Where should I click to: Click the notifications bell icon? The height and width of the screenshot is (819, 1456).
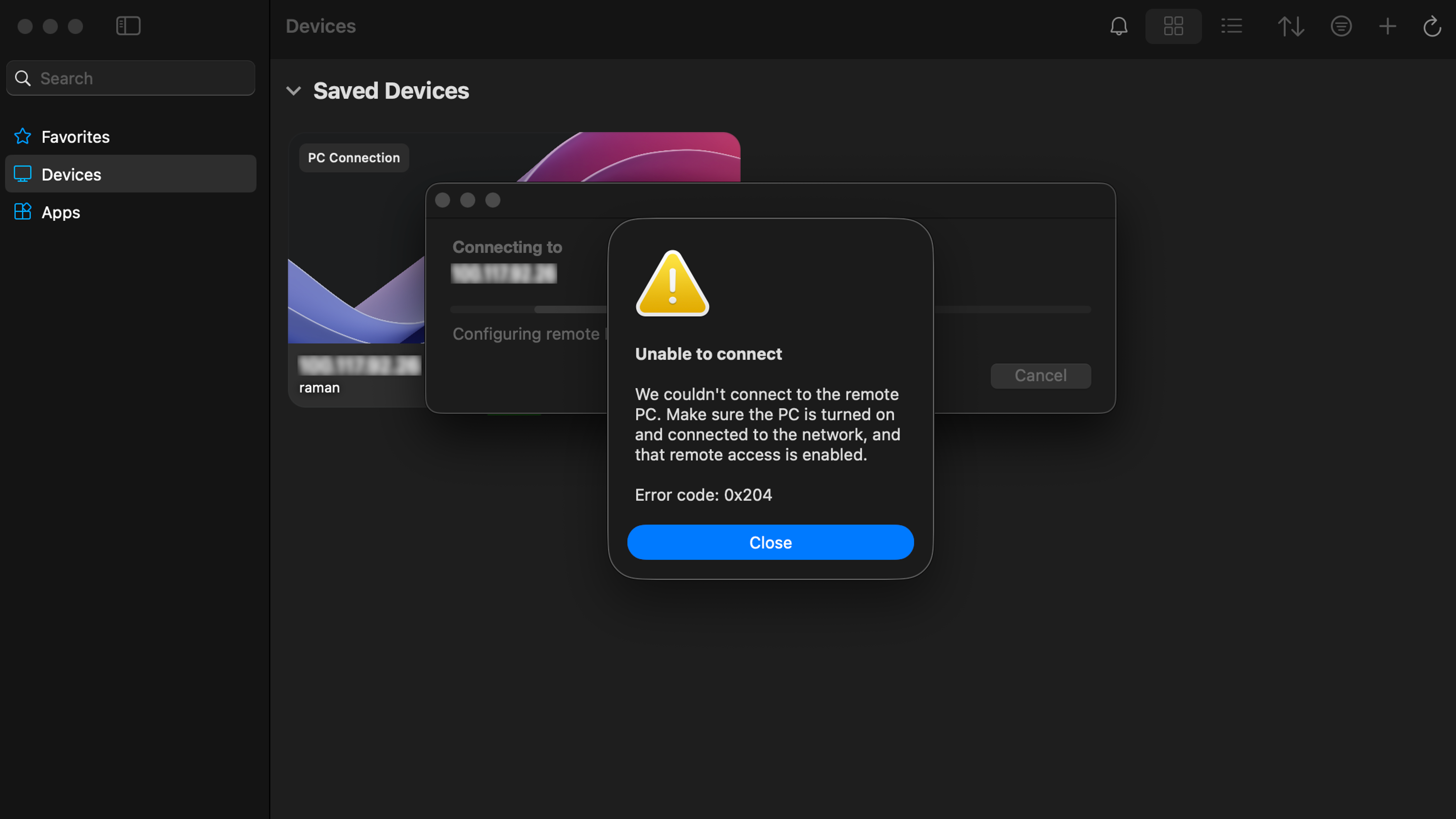coord(1118,26)
